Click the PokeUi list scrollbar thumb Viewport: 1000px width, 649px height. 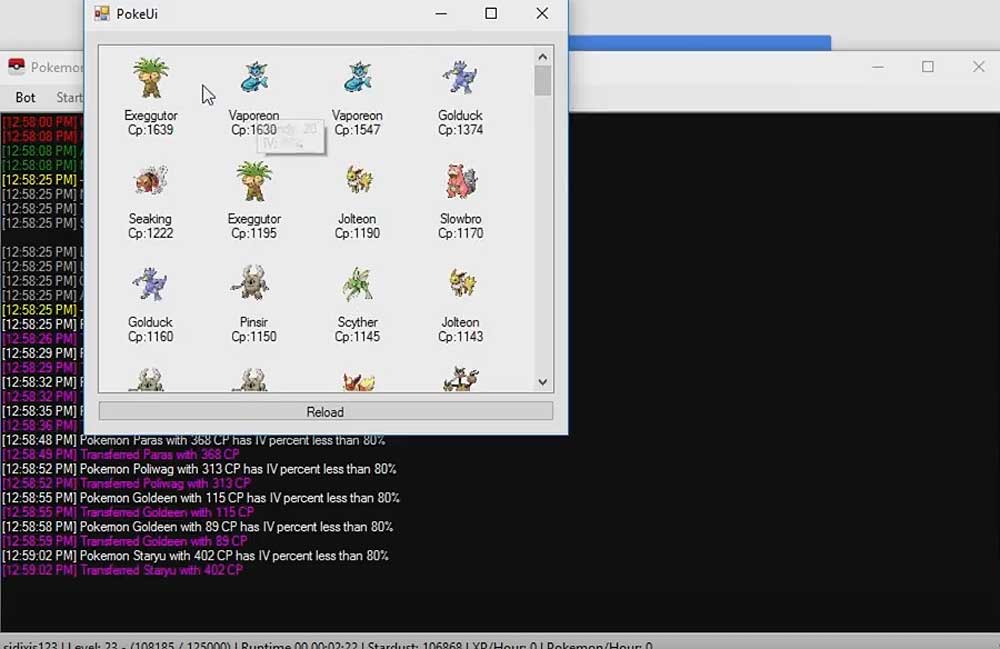coord(543,82)
